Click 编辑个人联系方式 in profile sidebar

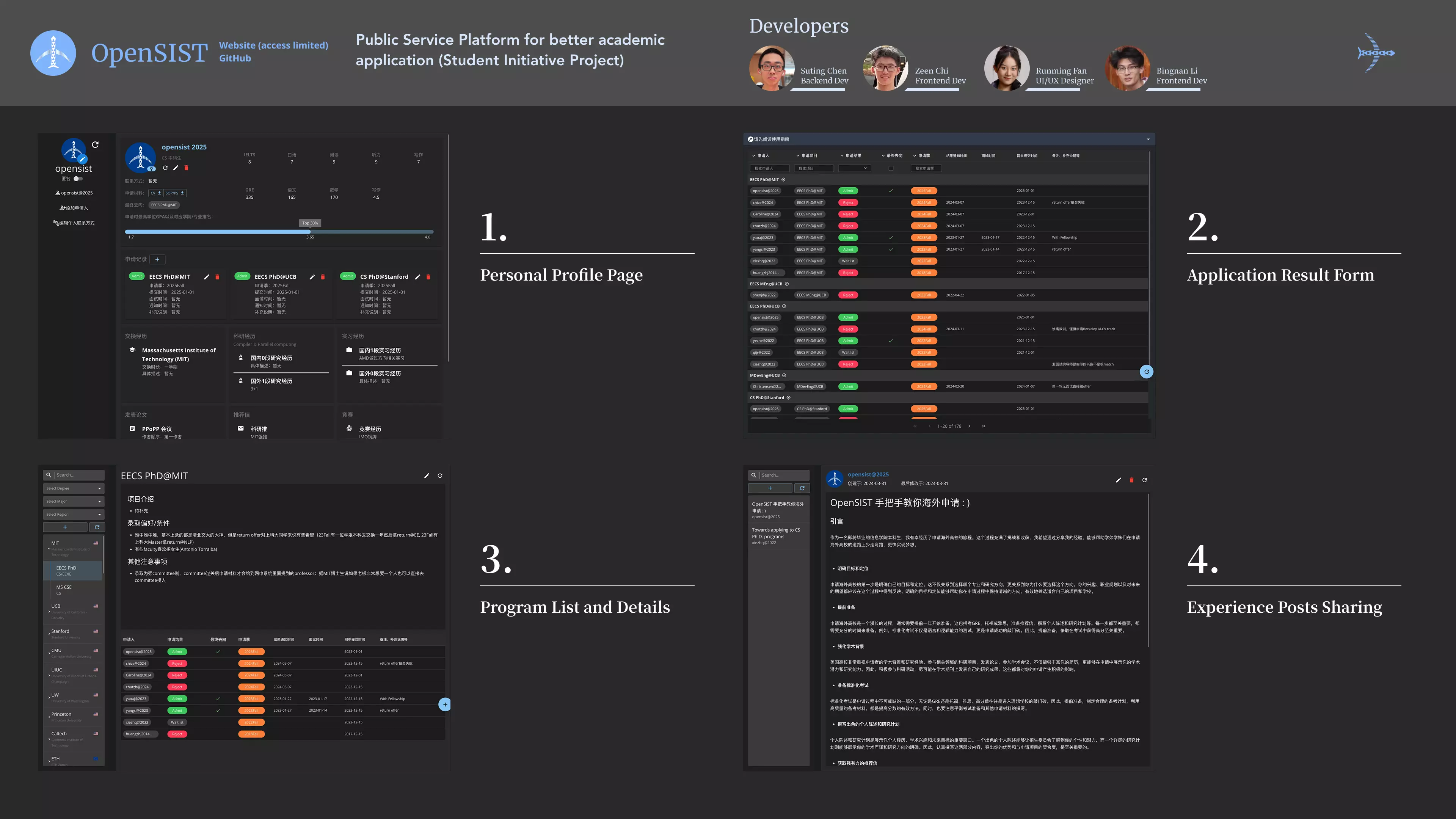[x=74, y=223]
